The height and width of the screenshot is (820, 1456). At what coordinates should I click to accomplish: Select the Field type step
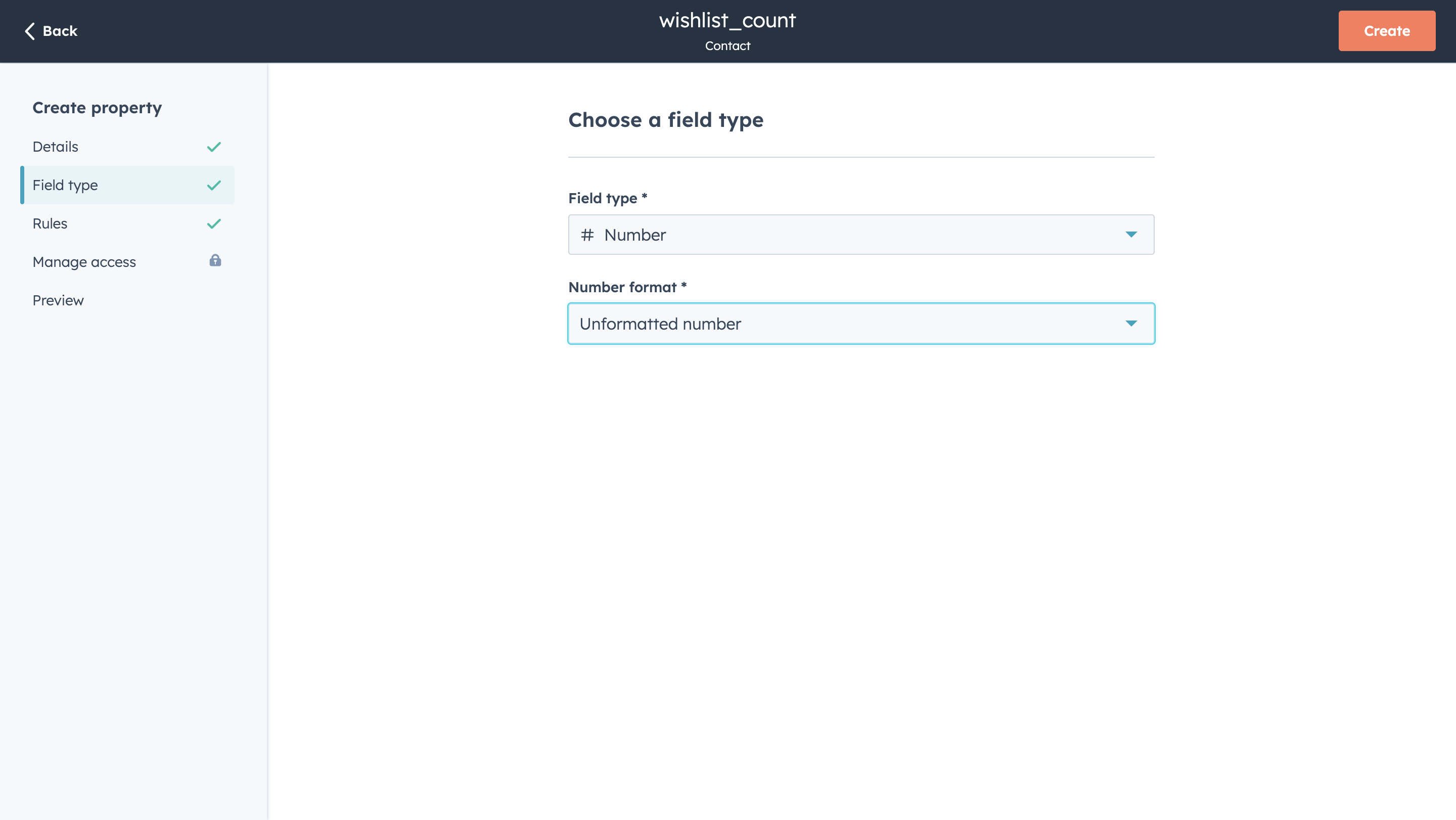click(x=65, y=186)
